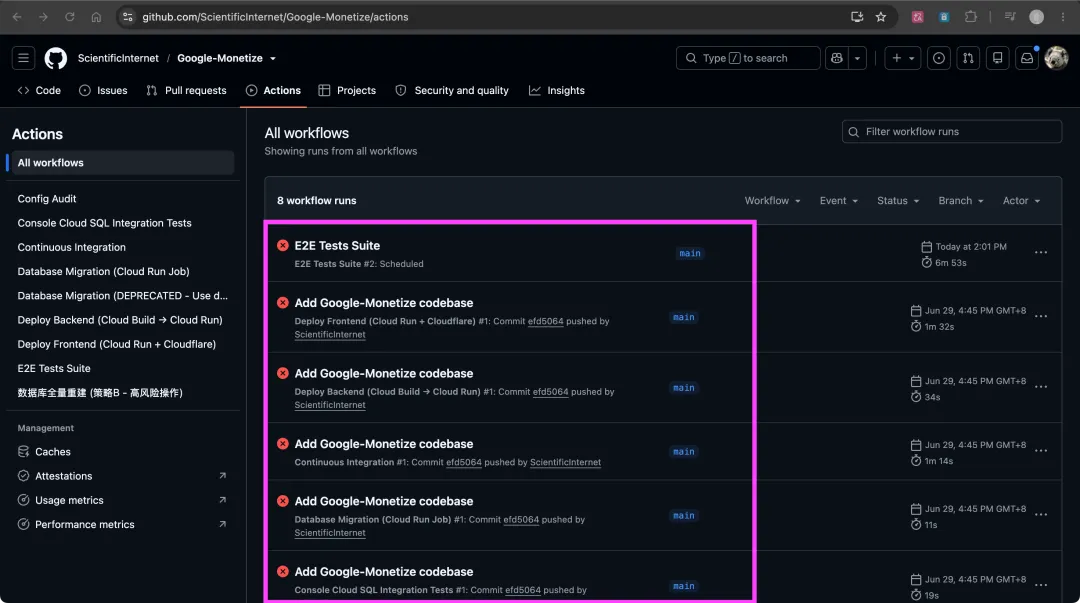The image size is (1080, 603).
Task: Reload page with browser refresh button
Action: 70,17
